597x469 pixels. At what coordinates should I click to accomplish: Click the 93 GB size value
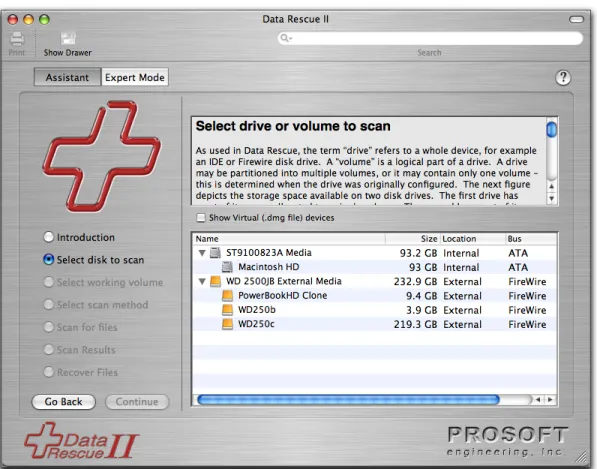click(423, 267)
